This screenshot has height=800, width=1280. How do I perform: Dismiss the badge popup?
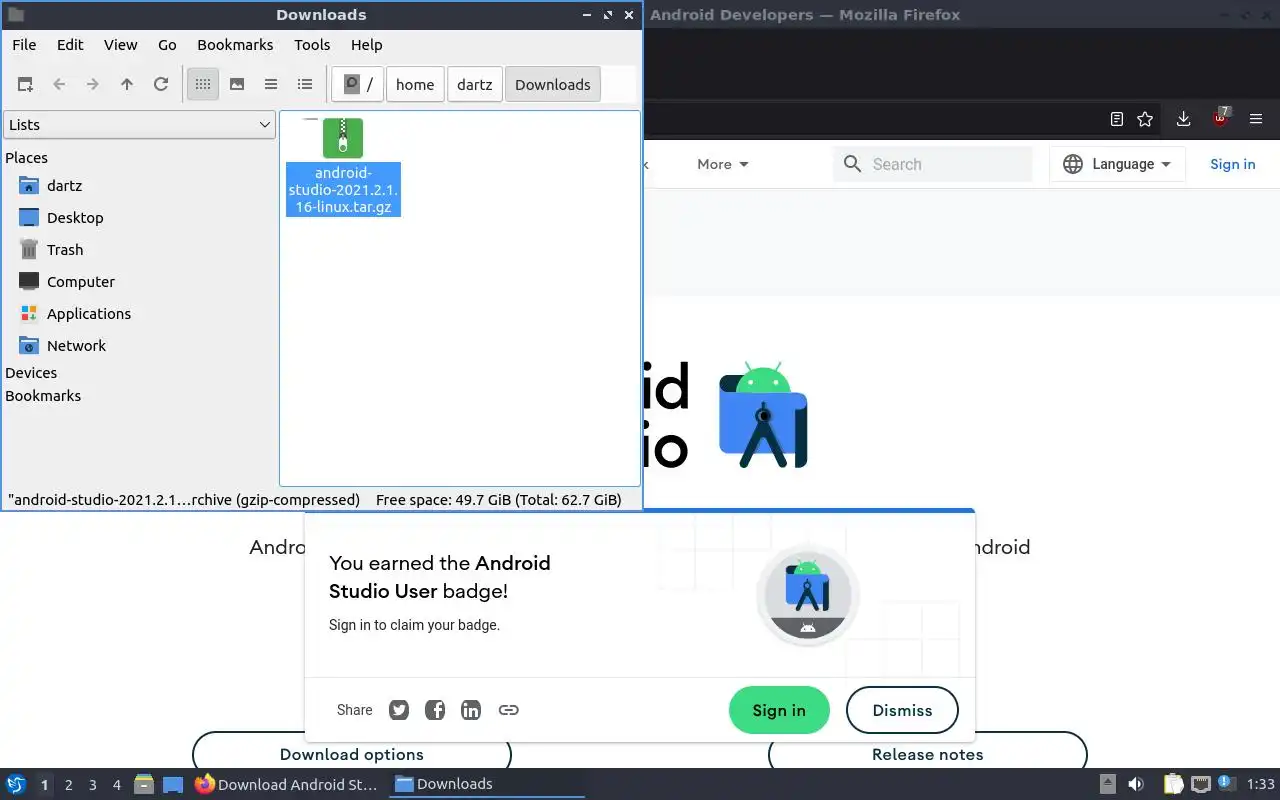pos(902,710)
